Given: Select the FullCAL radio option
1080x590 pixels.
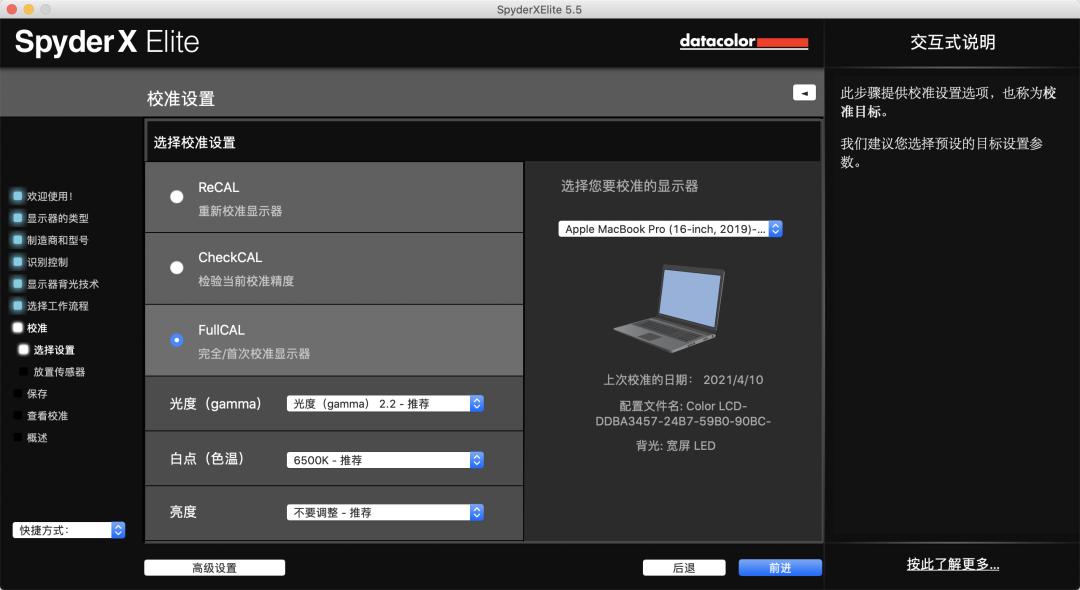Looking at the screenshot, I should (177, 340).
